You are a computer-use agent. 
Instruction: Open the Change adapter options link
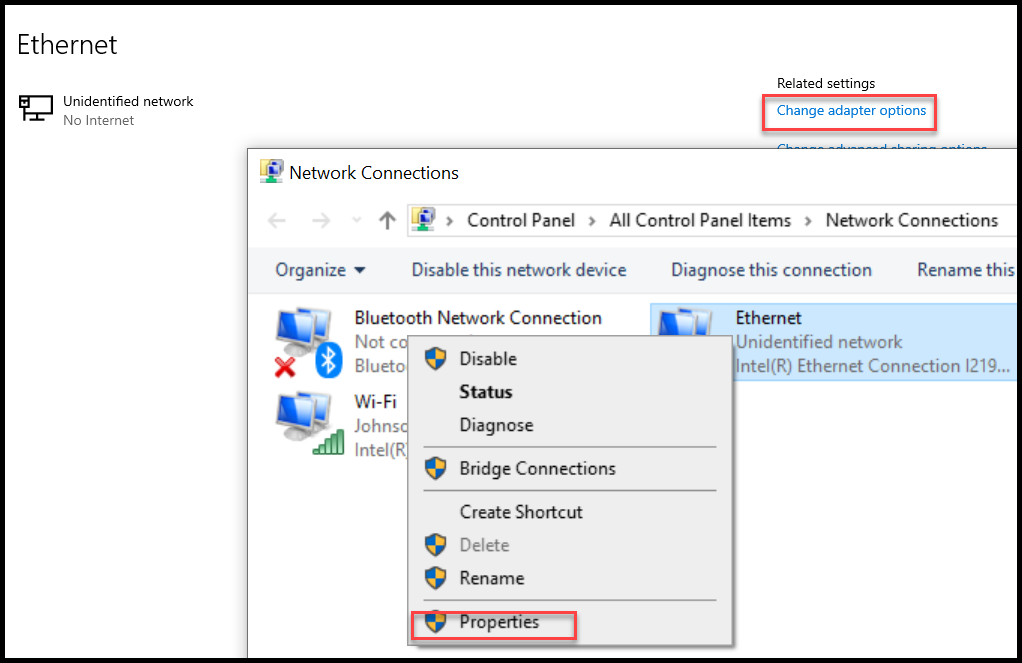(849, 111)
